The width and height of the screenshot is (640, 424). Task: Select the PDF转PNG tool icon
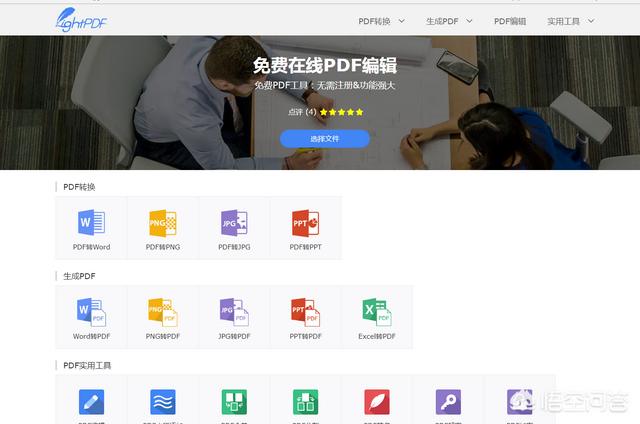coord(162,222)
